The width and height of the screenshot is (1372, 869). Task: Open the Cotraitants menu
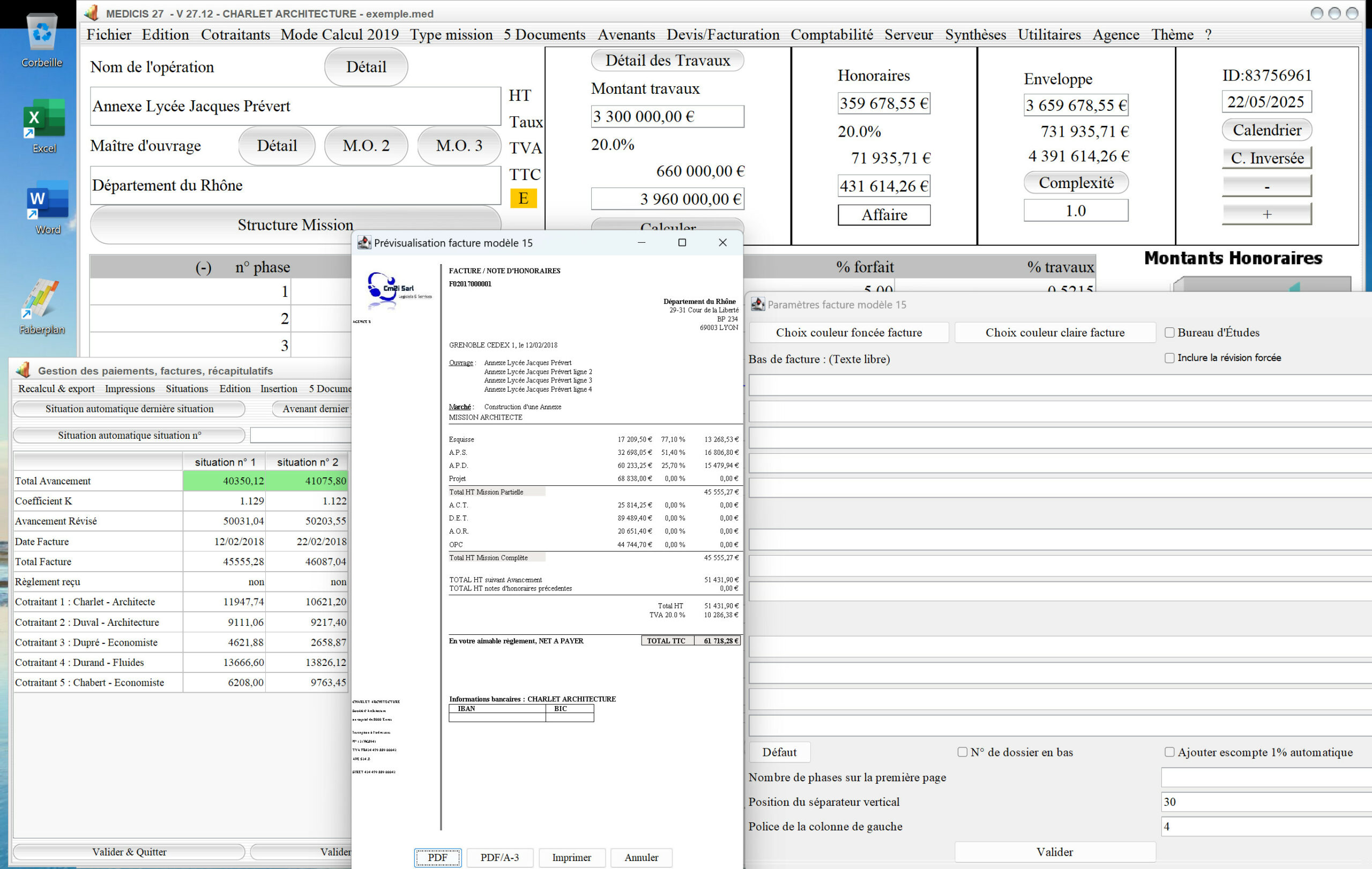(235, 35)
